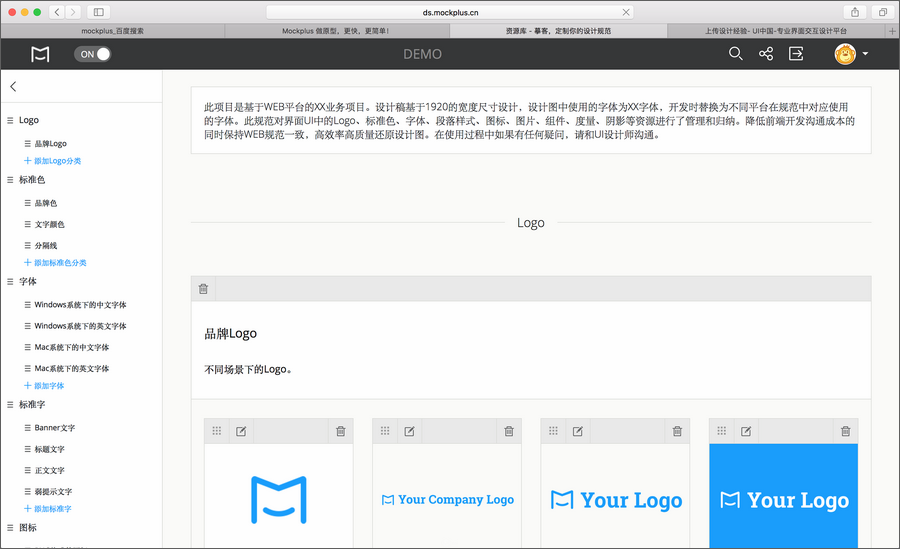This screenshot has height=549, width=900.
Task: Expand the dropdown arrow beside avatar
Action: (x=865, y=53)
